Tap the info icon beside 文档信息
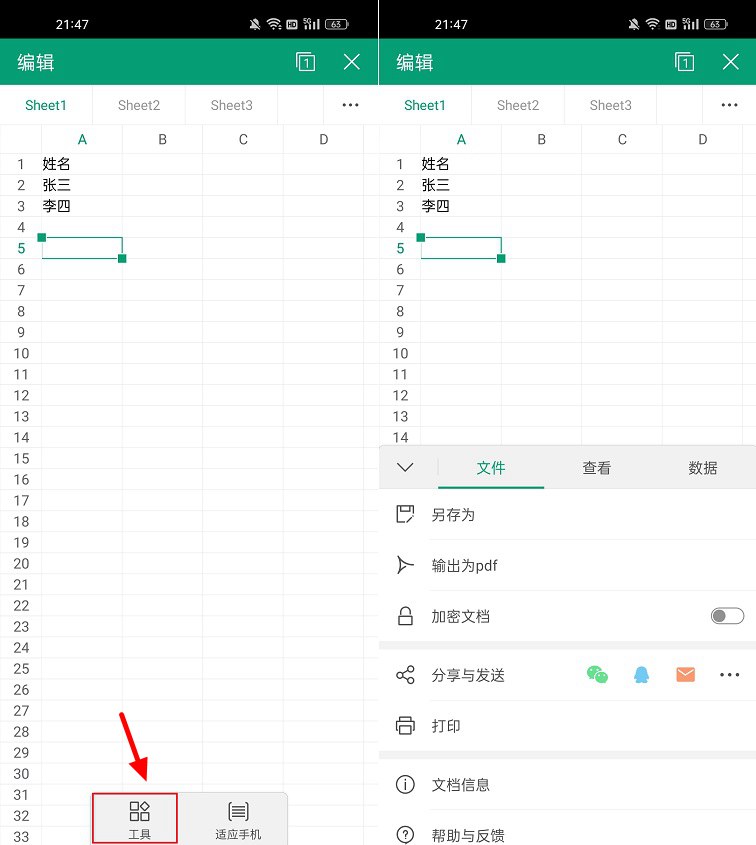This screenshot has height=845, width=756. pos(405,784)
